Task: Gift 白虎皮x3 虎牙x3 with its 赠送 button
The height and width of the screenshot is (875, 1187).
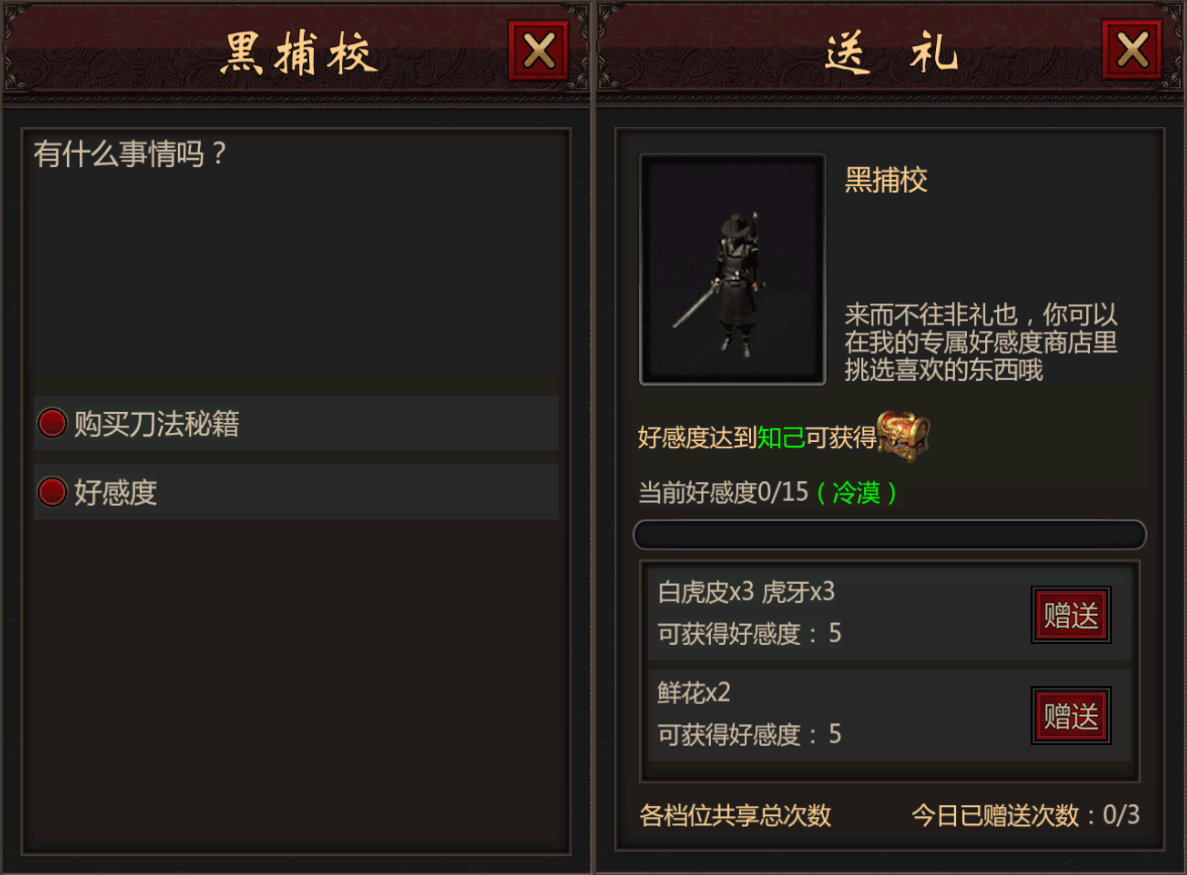Action: point(1070,615)
